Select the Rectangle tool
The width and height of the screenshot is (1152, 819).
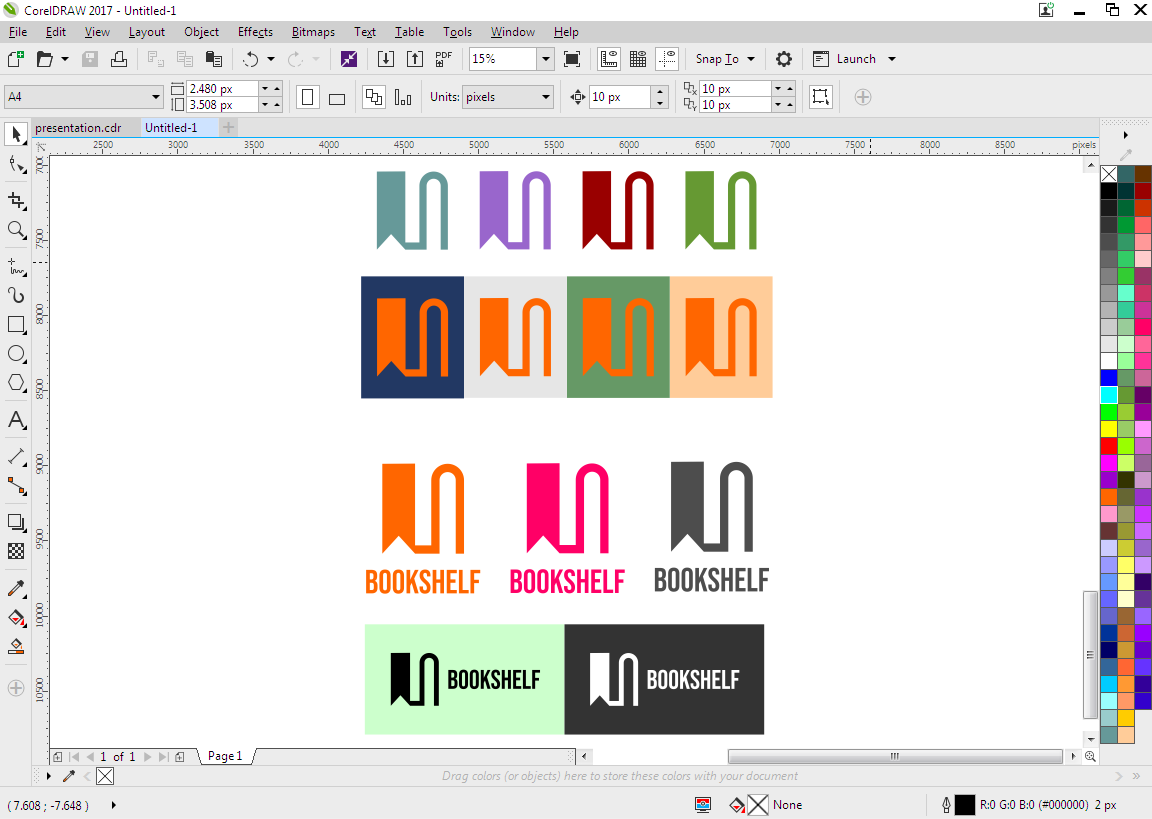pos(16,325)
